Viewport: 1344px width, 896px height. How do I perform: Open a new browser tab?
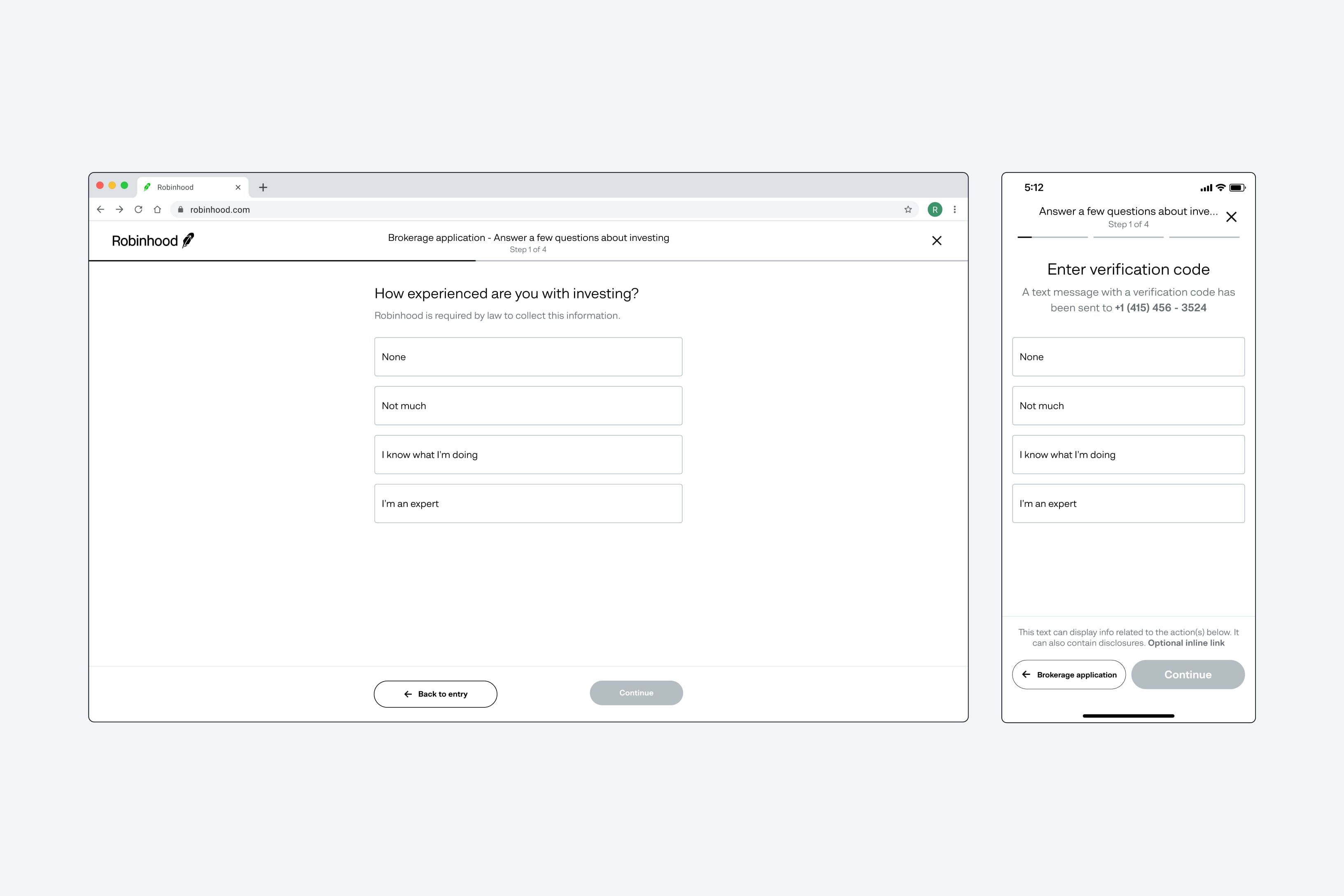pos(263,187)
